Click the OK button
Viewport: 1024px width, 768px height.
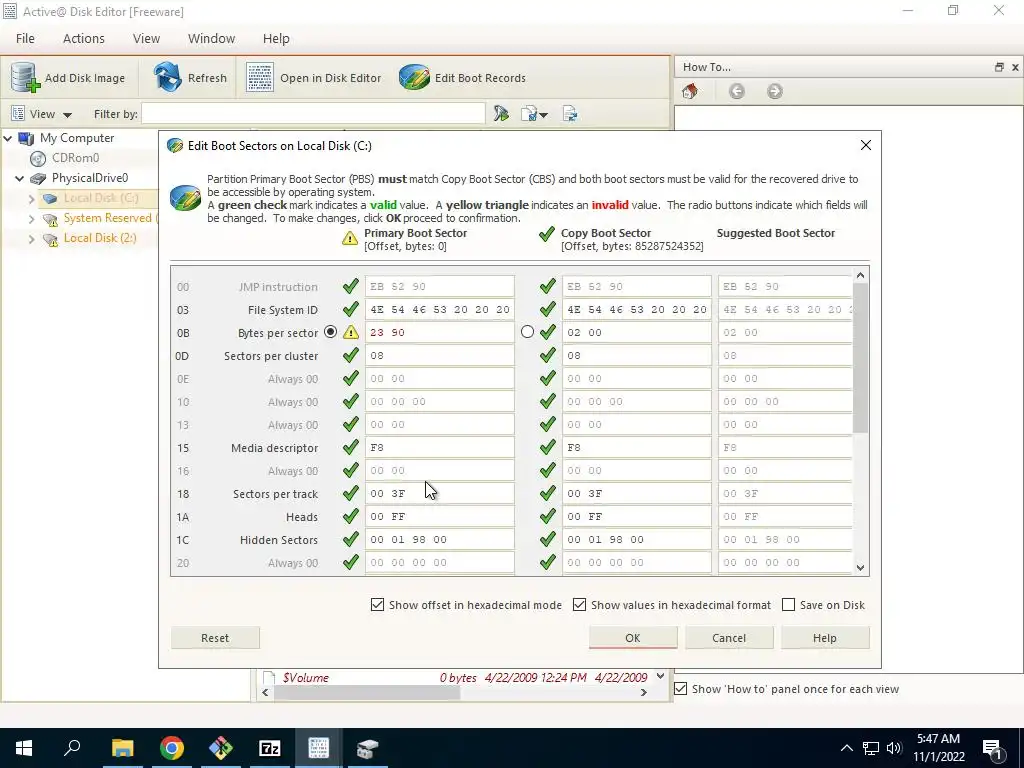coord(633,638)
